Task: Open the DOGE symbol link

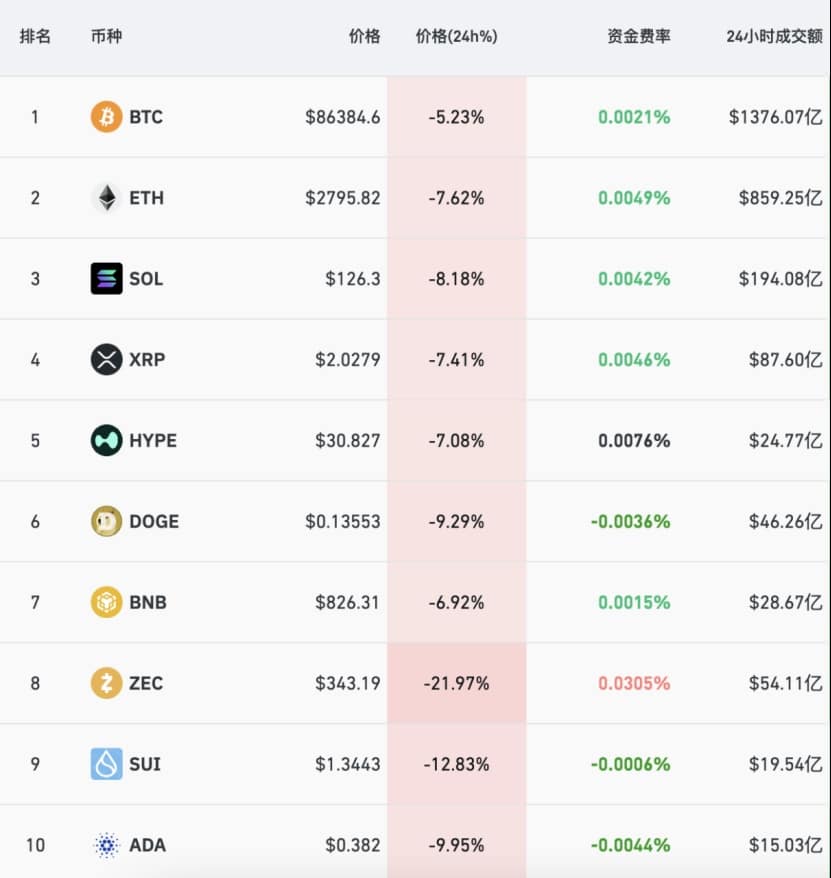Action: click(x=154, y=522)
